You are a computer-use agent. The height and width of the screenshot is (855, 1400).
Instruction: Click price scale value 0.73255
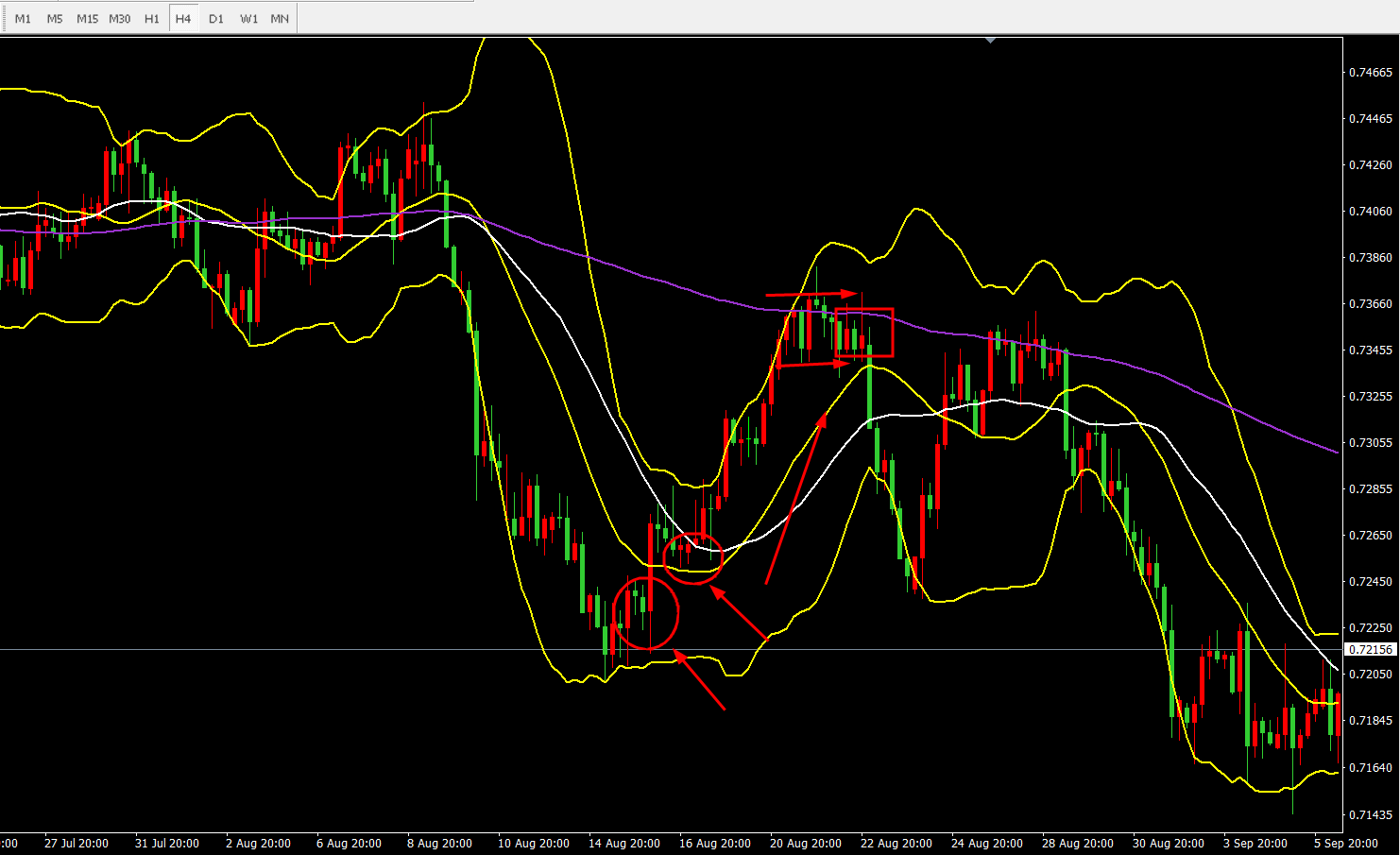[x=1370, y=396]
